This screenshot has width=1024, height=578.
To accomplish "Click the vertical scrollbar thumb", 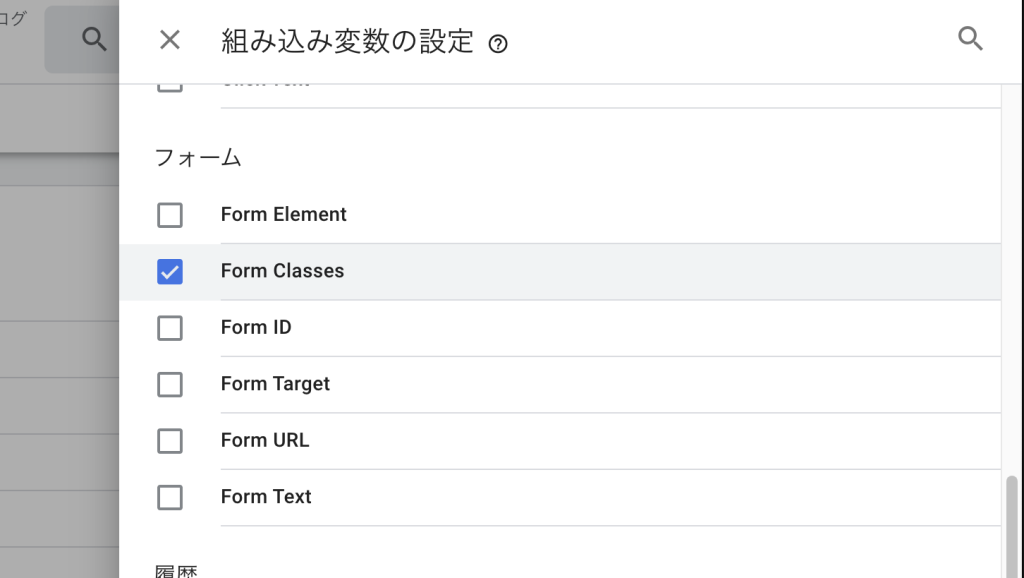I will (x=1012, y=526).
